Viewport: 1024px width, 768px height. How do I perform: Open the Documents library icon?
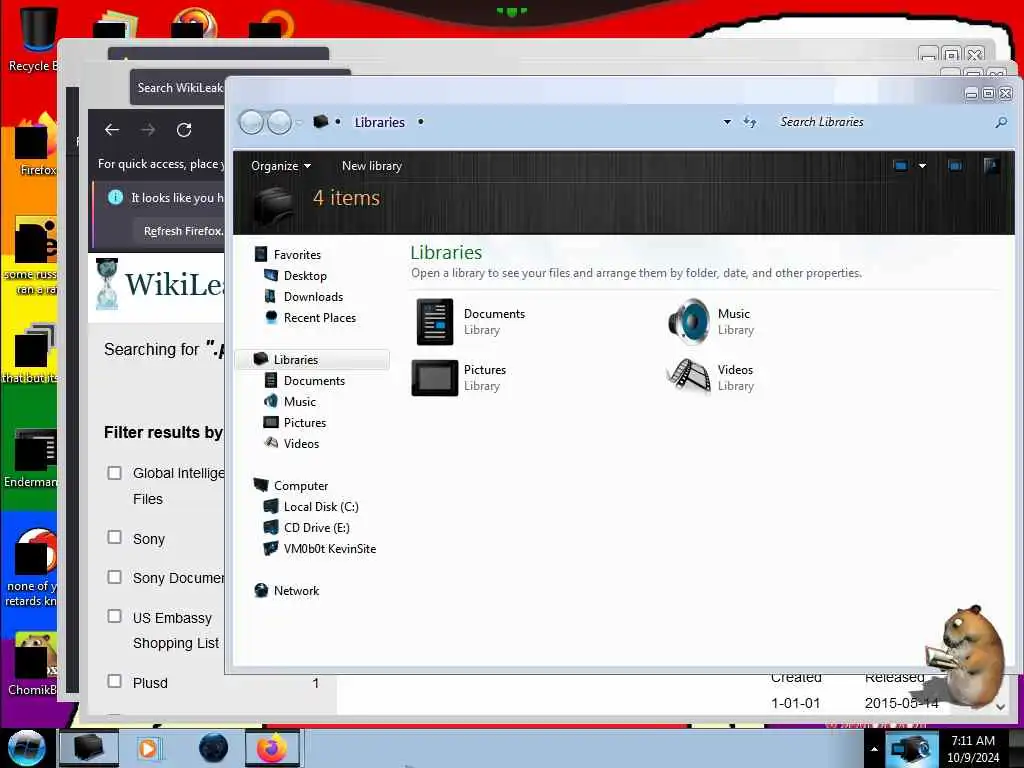point(434,321)
